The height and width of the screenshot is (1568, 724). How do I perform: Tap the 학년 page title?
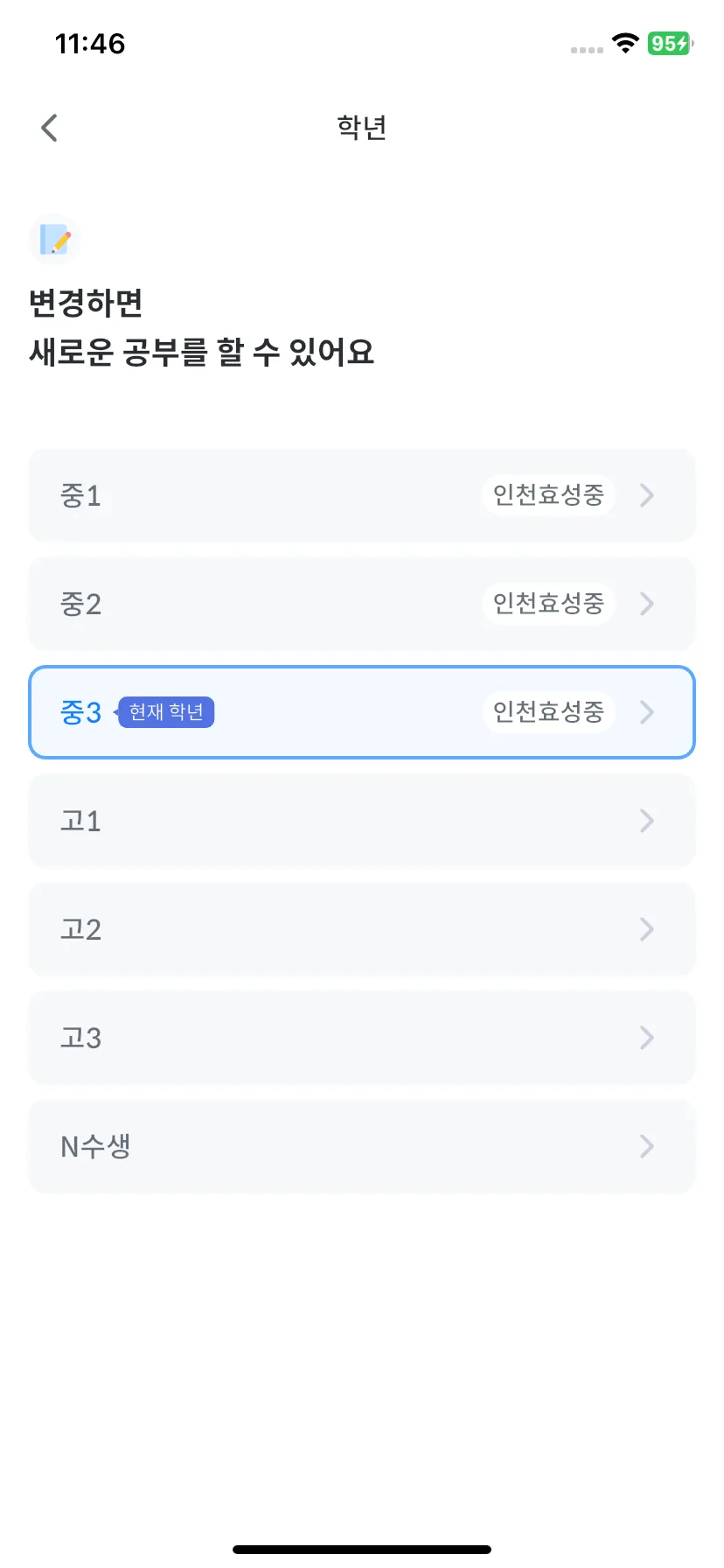[x=362, y=128]
